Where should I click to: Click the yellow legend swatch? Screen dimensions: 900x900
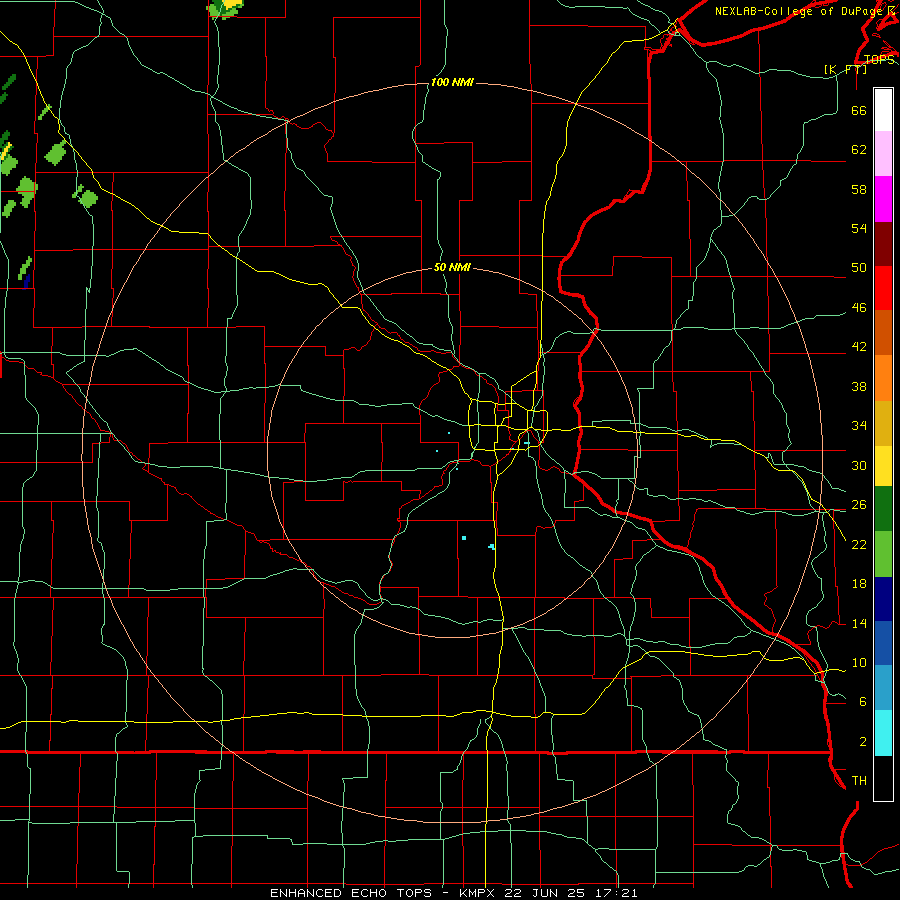(x=883, y=465)
